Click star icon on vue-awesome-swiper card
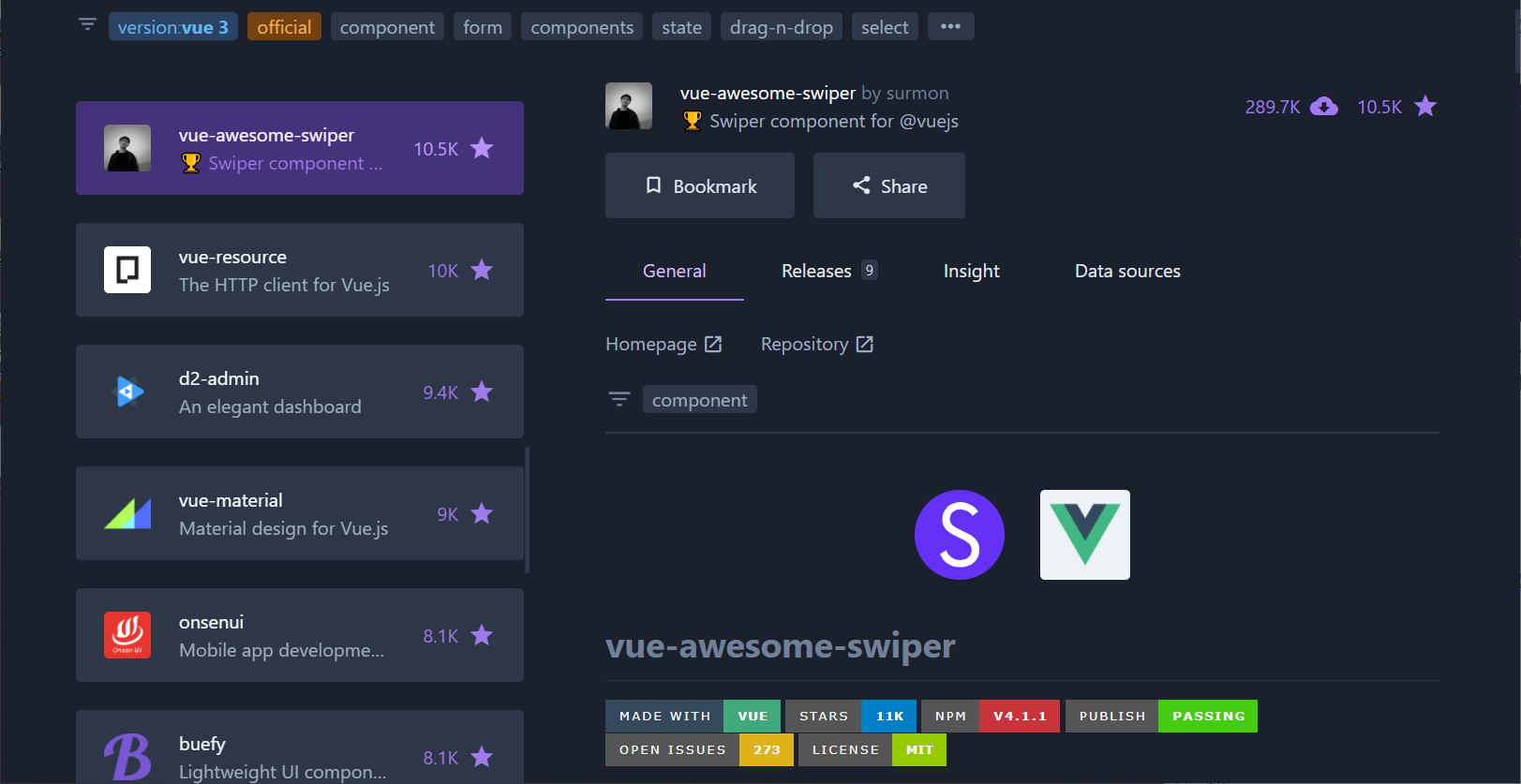 click(x=482, y=148)
